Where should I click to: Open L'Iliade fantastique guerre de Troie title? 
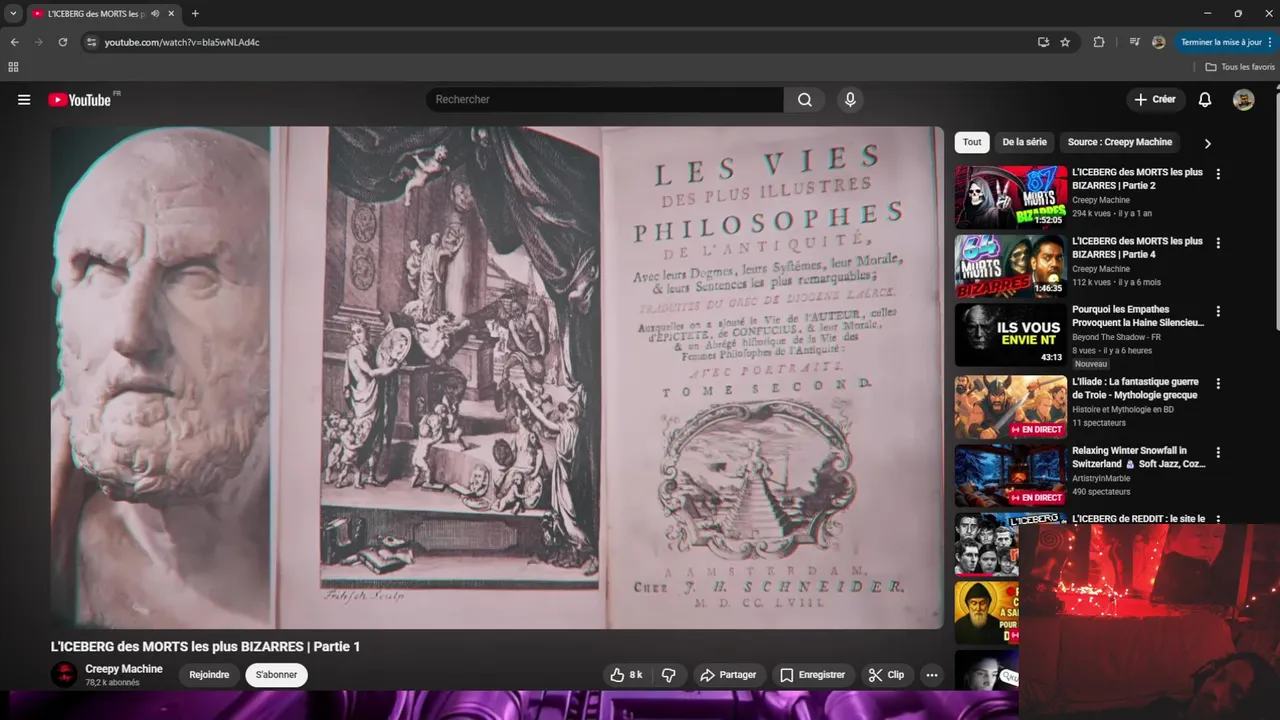tap(1135, 388)
